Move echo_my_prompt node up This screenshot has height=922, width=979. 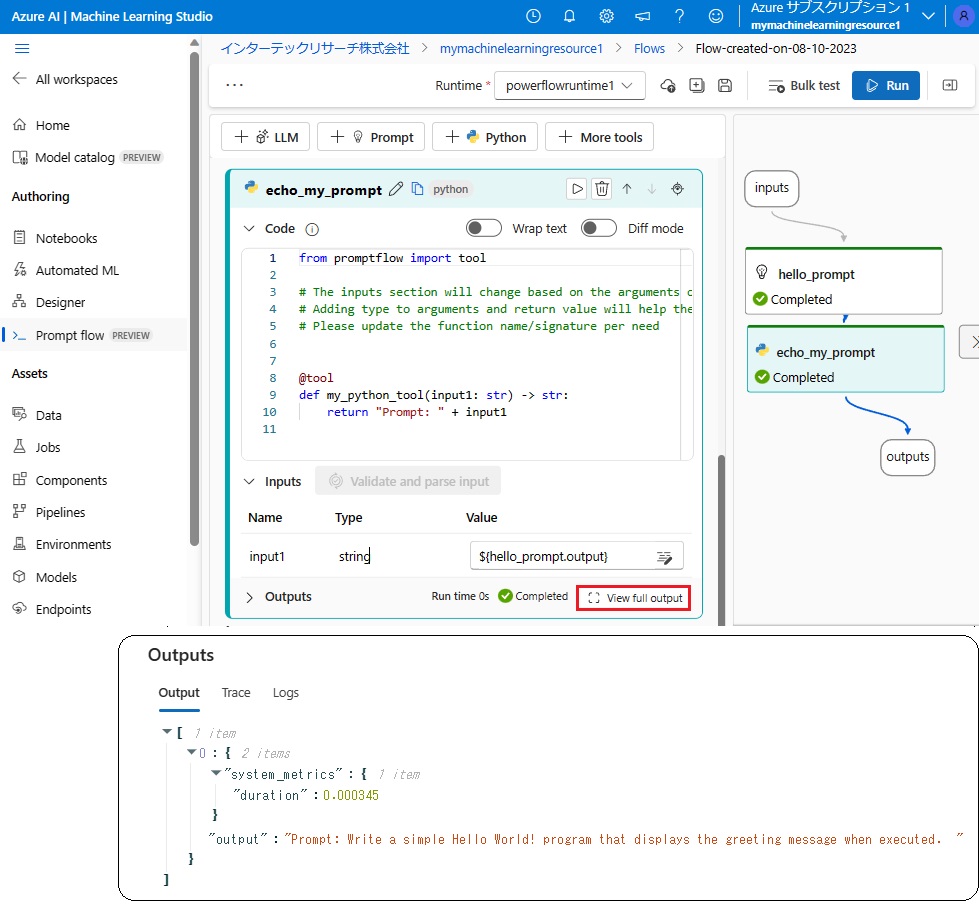[627, 189]
